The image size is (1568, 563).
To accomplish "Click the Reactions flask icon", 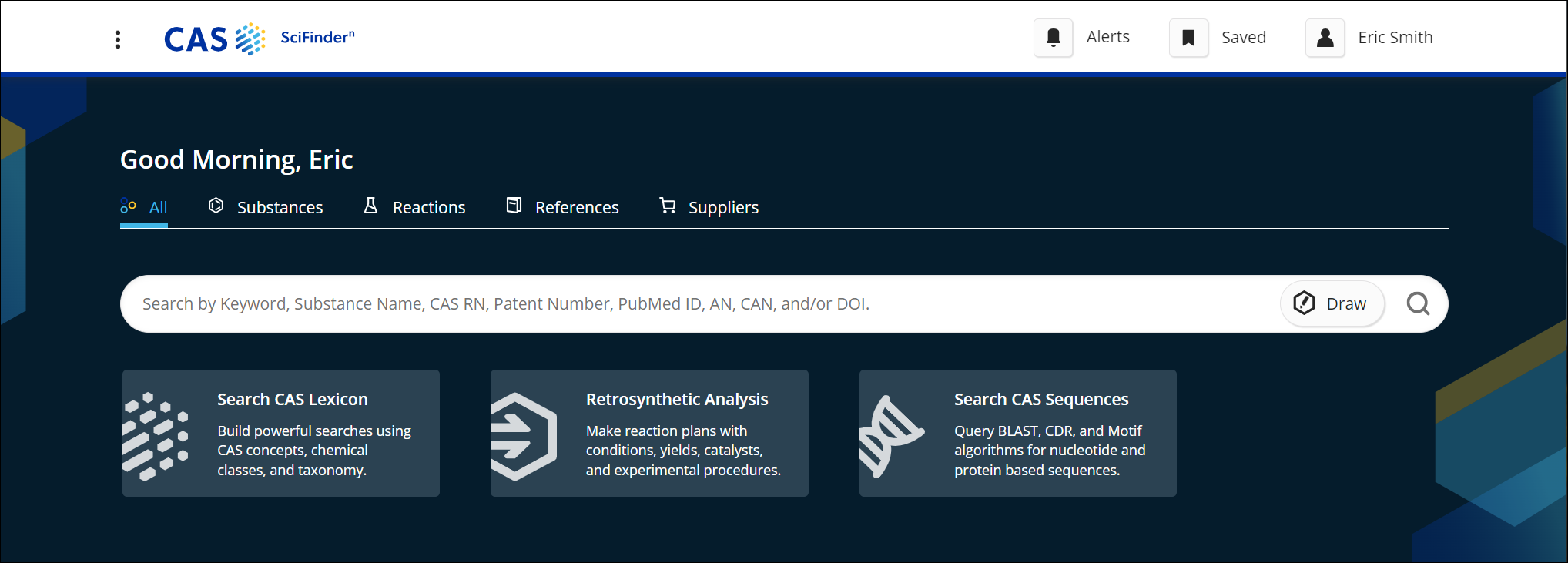I will pyautogui.click(x=370, y=205).
